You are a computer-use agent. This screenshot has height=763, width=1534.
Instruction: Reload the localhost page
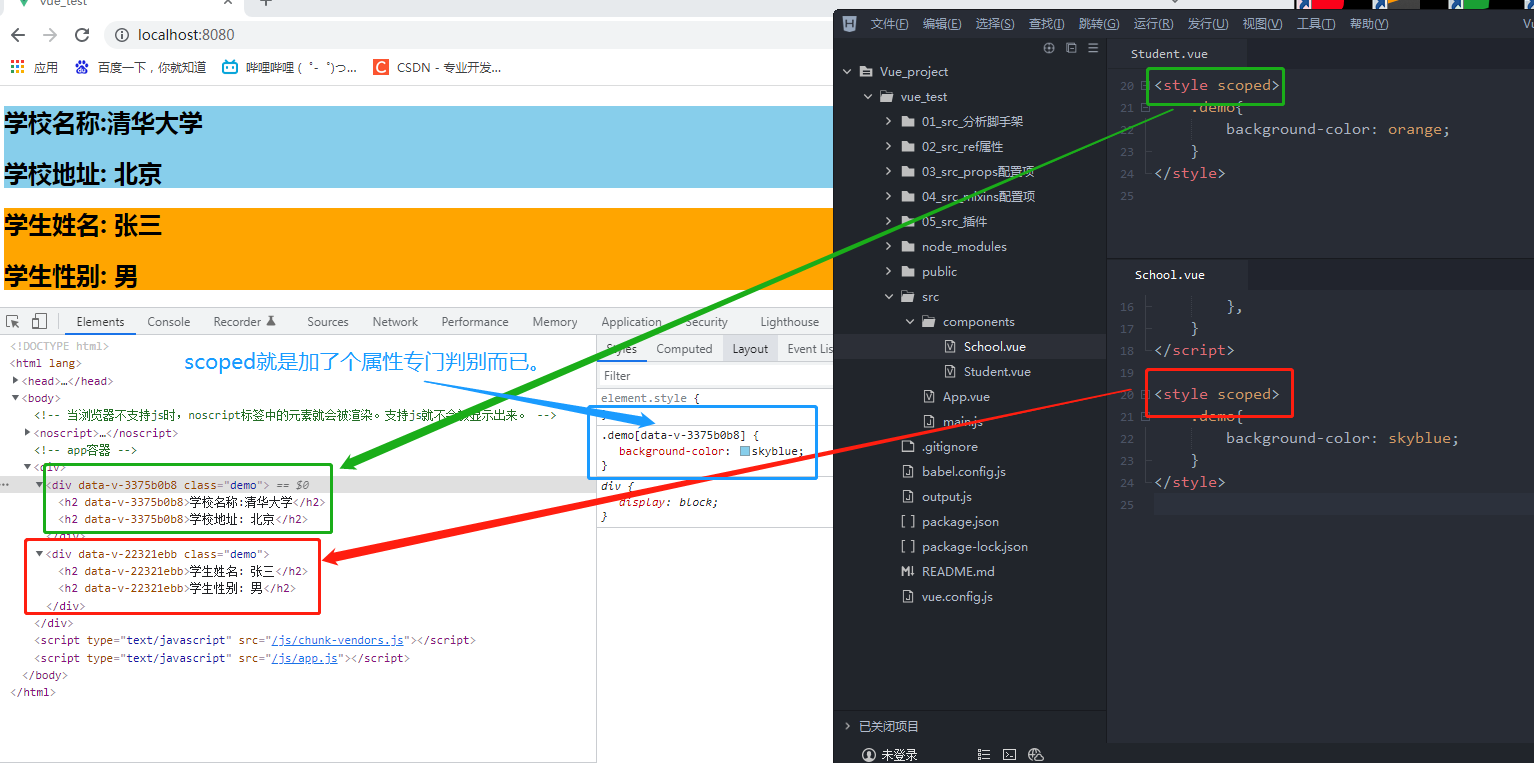pyautogui.click(x=82, y=35)
